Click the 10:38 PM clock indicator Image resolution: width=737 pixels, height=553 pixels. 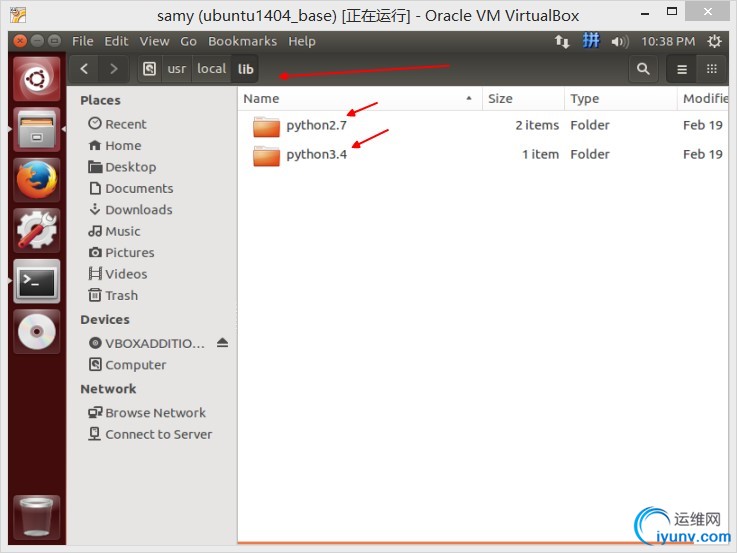(668, 41)
